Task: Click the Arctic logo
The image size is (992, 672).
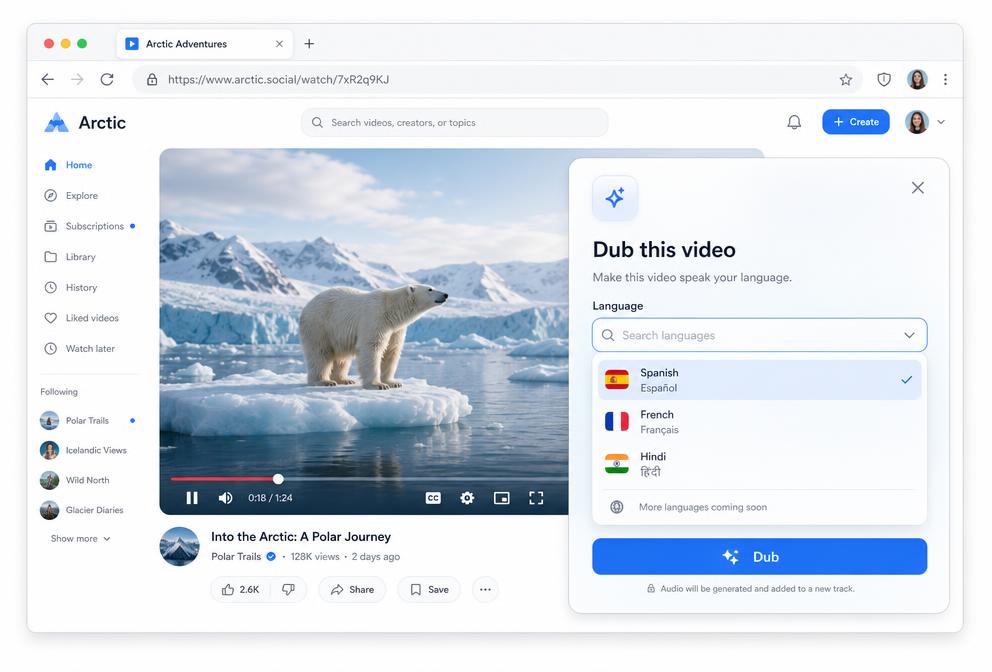Action: [85, 122]
